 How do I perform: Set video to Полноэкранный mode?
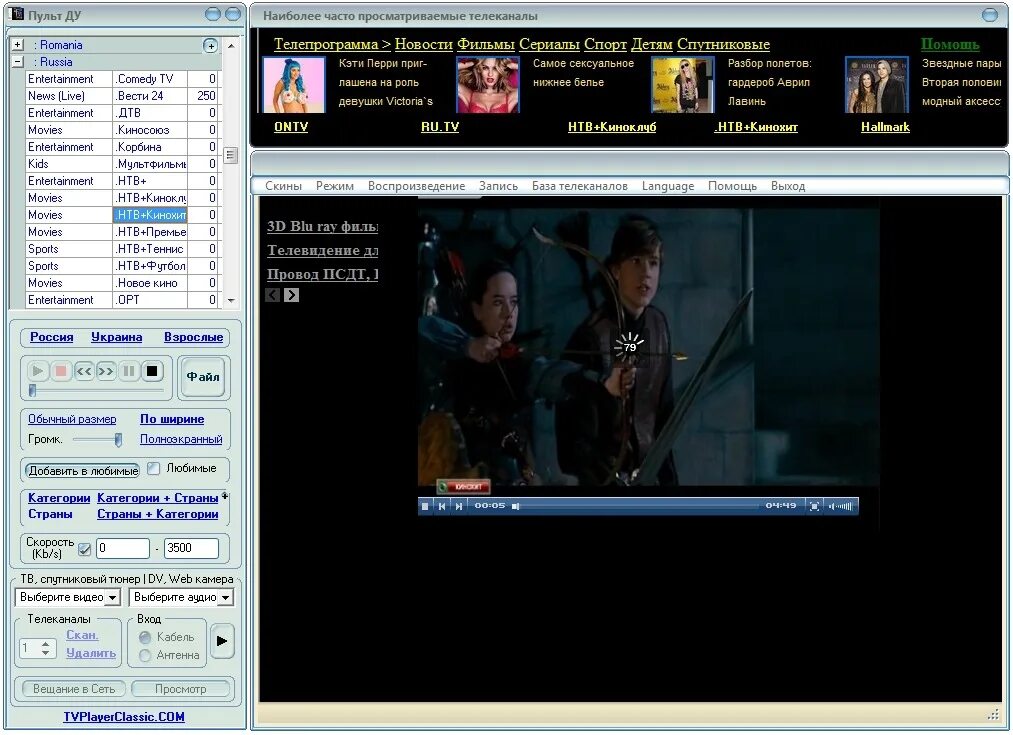[181, 439]
